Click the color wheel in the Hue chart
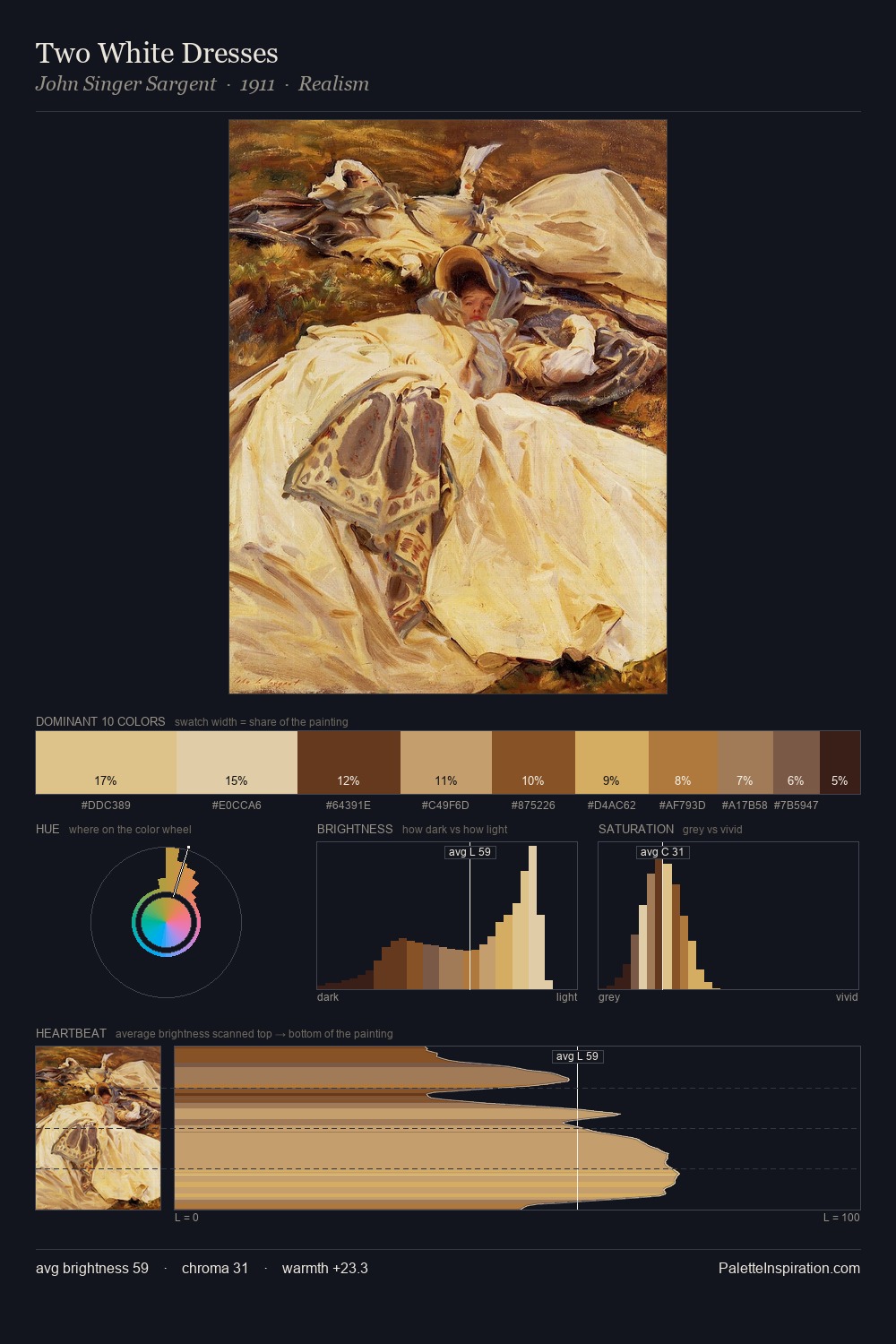Viewport: 896px width, 1344px height. 166,922
